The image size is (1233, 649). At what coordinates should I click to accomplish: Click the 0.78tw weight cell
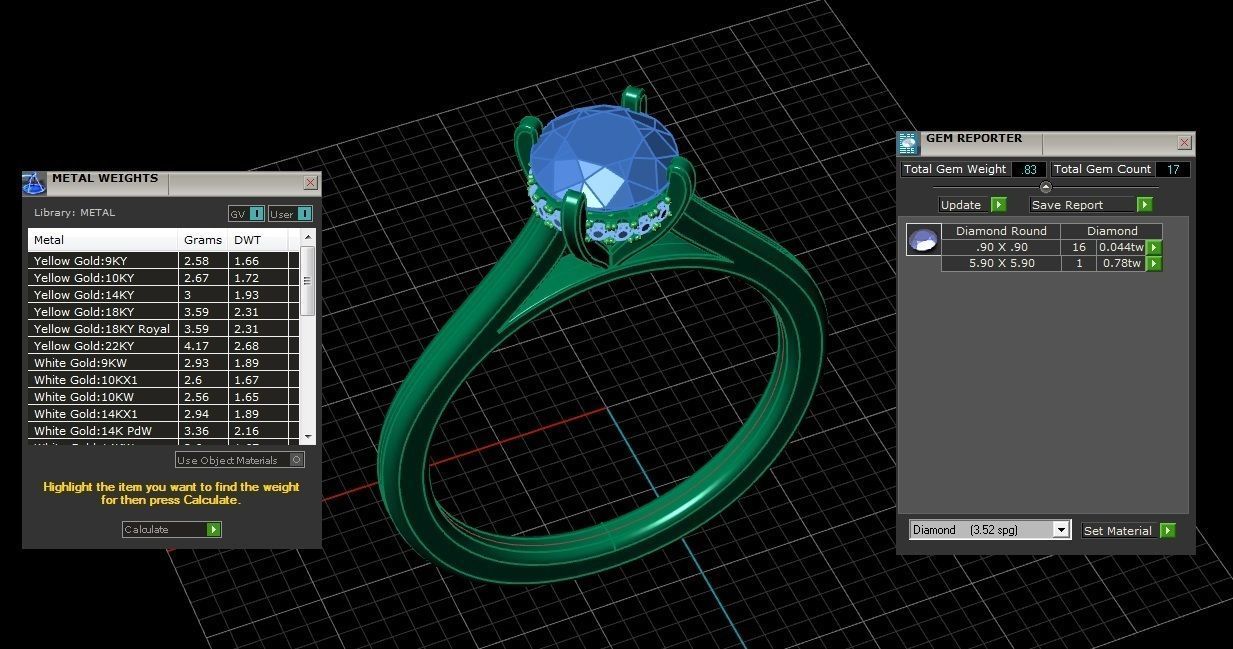click(1121, 264)
